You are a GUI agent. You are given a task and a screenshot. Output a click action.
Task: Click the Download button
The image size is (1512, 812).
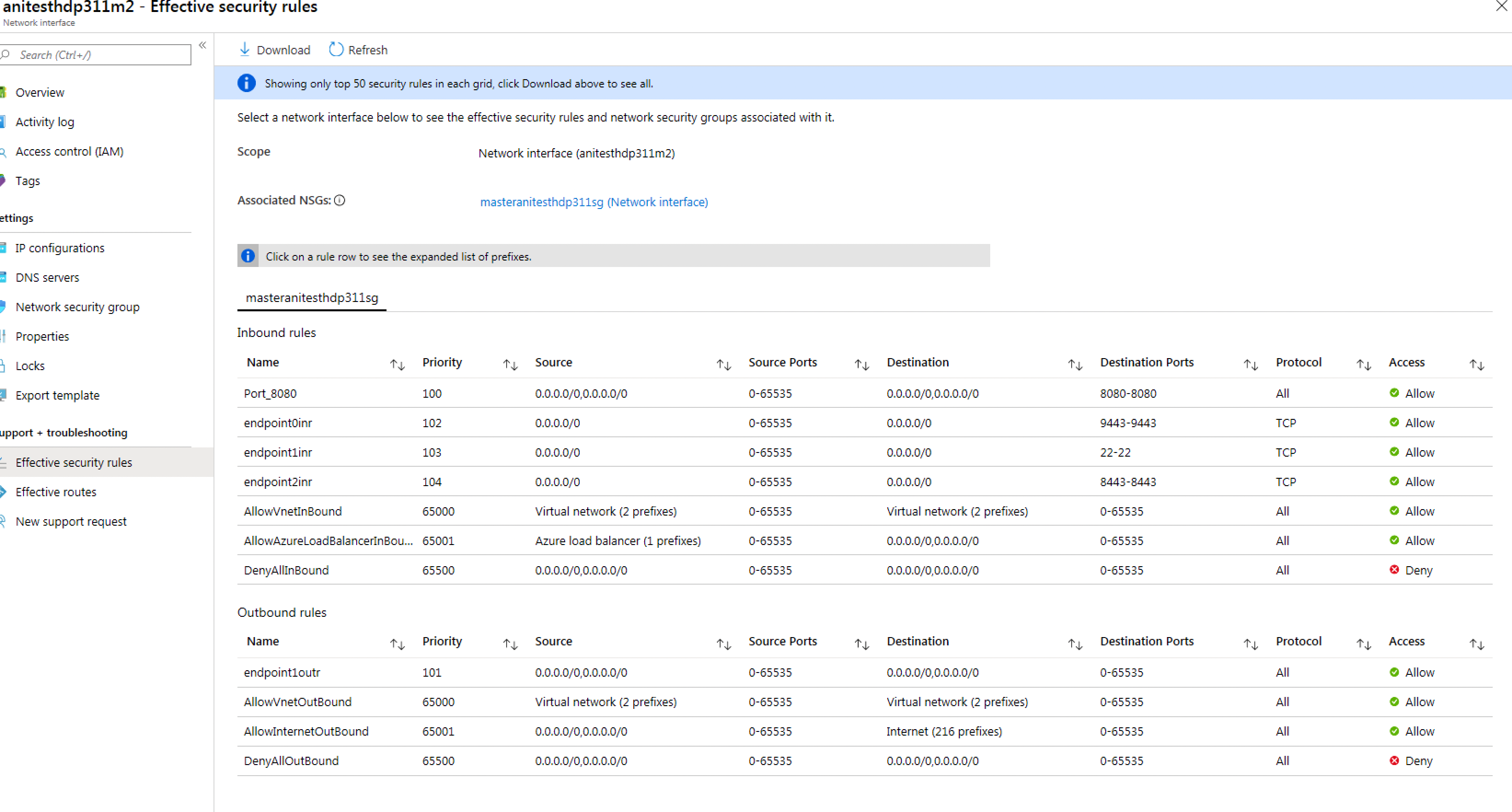click(x=274, y=49)
